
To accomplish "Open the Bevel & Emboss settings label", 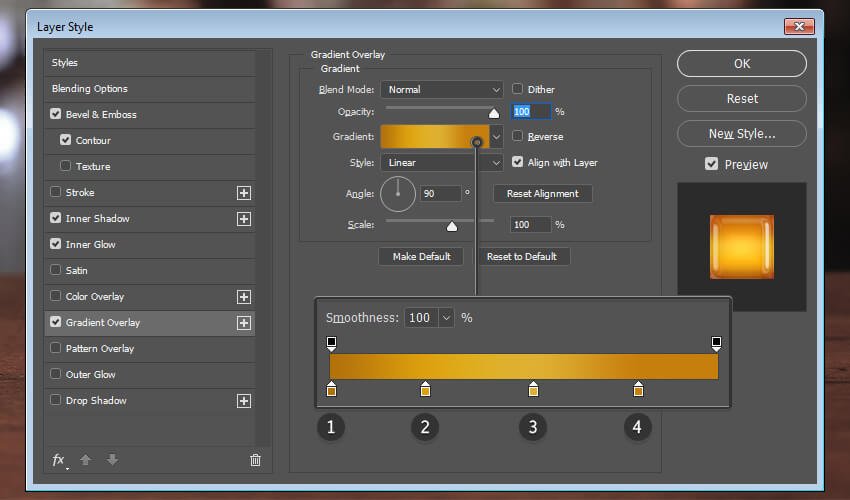I will pos(101,114).
